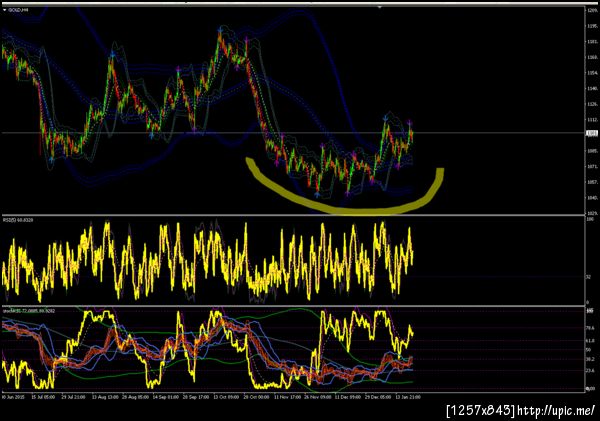Pick the 29 Dec 05:00 time axis label
Screen dimensions: 600x421
click(378, 397)
